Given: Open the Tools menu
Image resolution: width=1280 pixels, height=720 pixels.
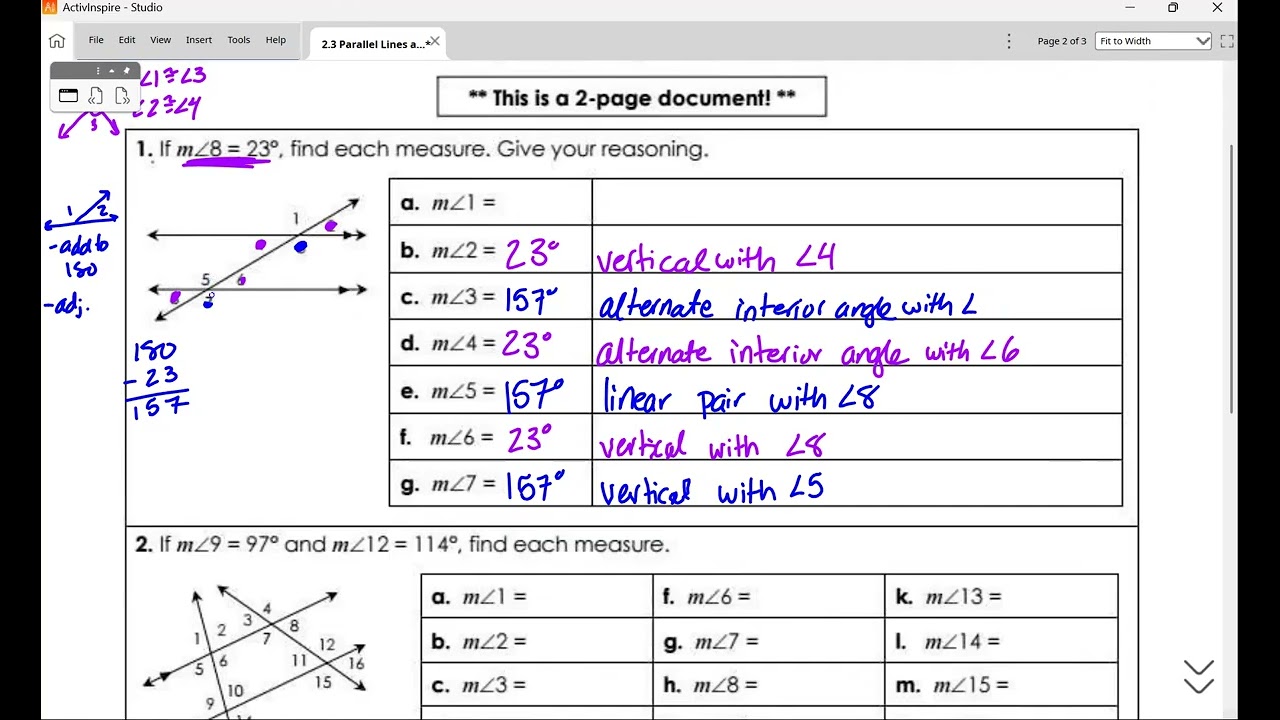Looking at the screenshot, I should click(x=239, y=40).
